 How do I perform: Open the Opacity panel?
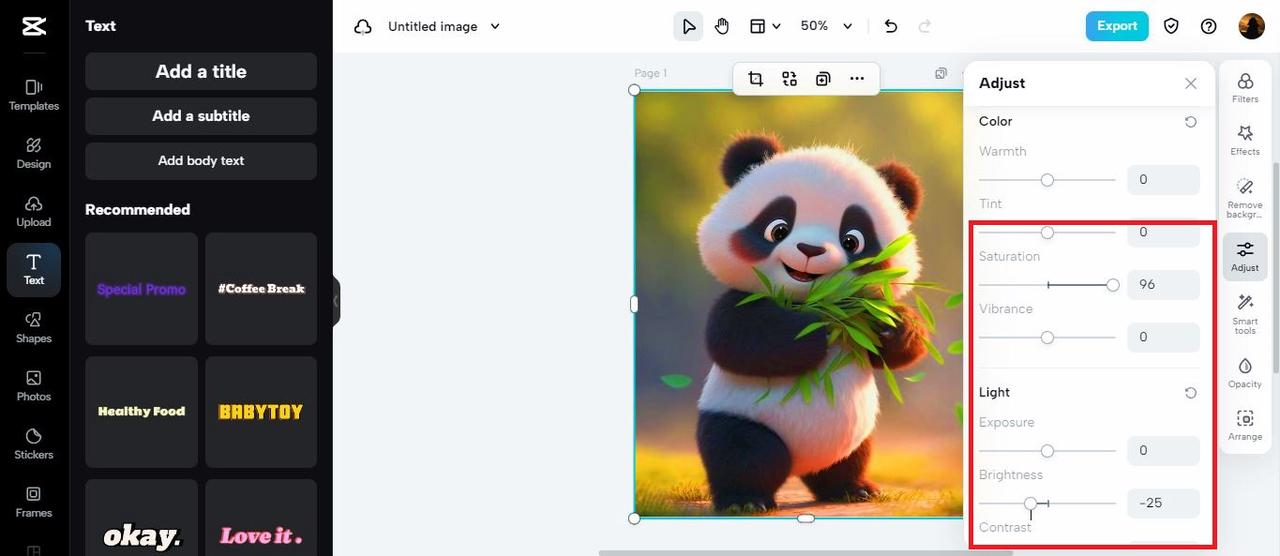pyautogui.click(x=1245, y=373)
